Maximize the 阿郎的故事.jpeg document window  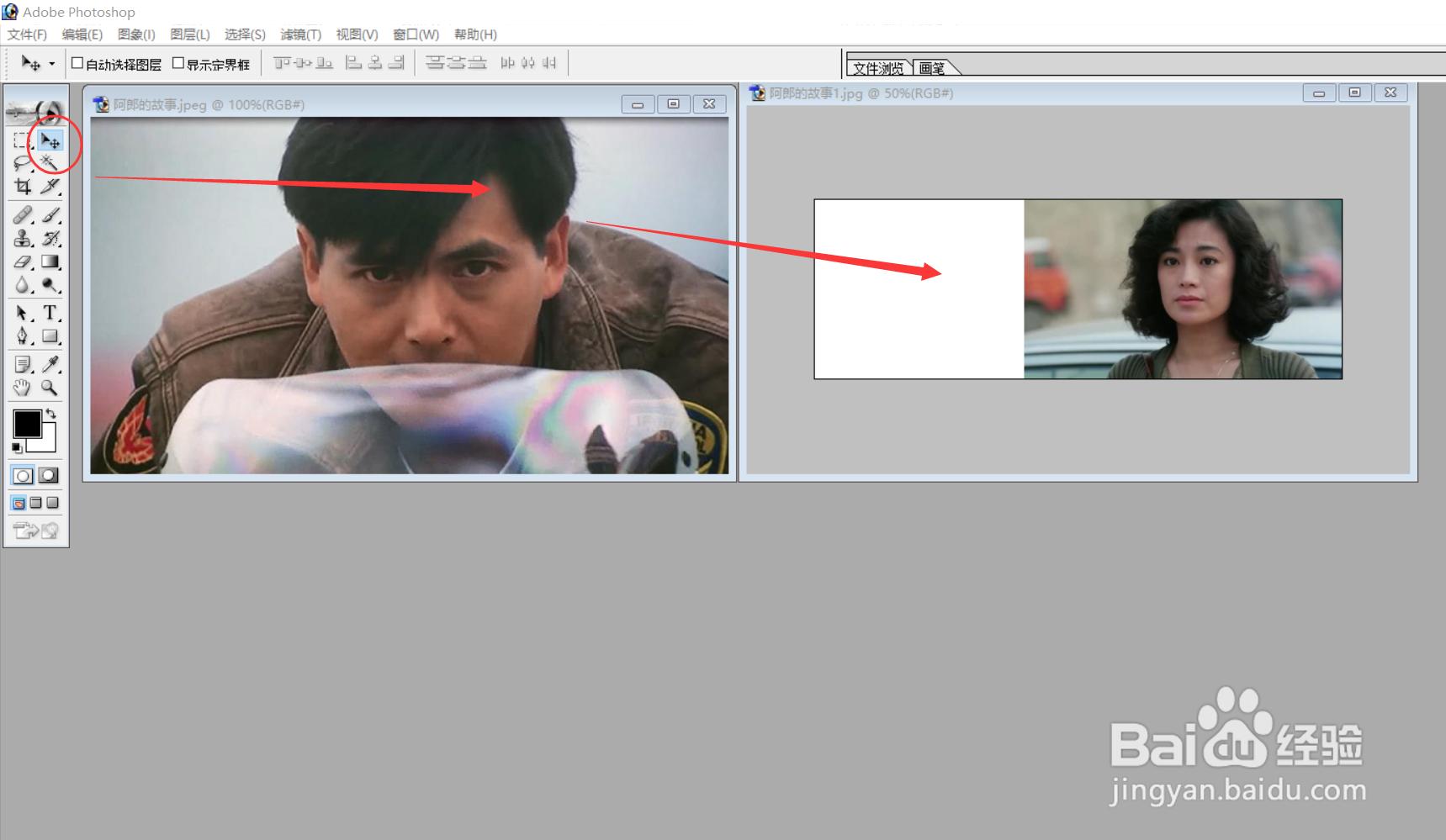click(673, 104)
